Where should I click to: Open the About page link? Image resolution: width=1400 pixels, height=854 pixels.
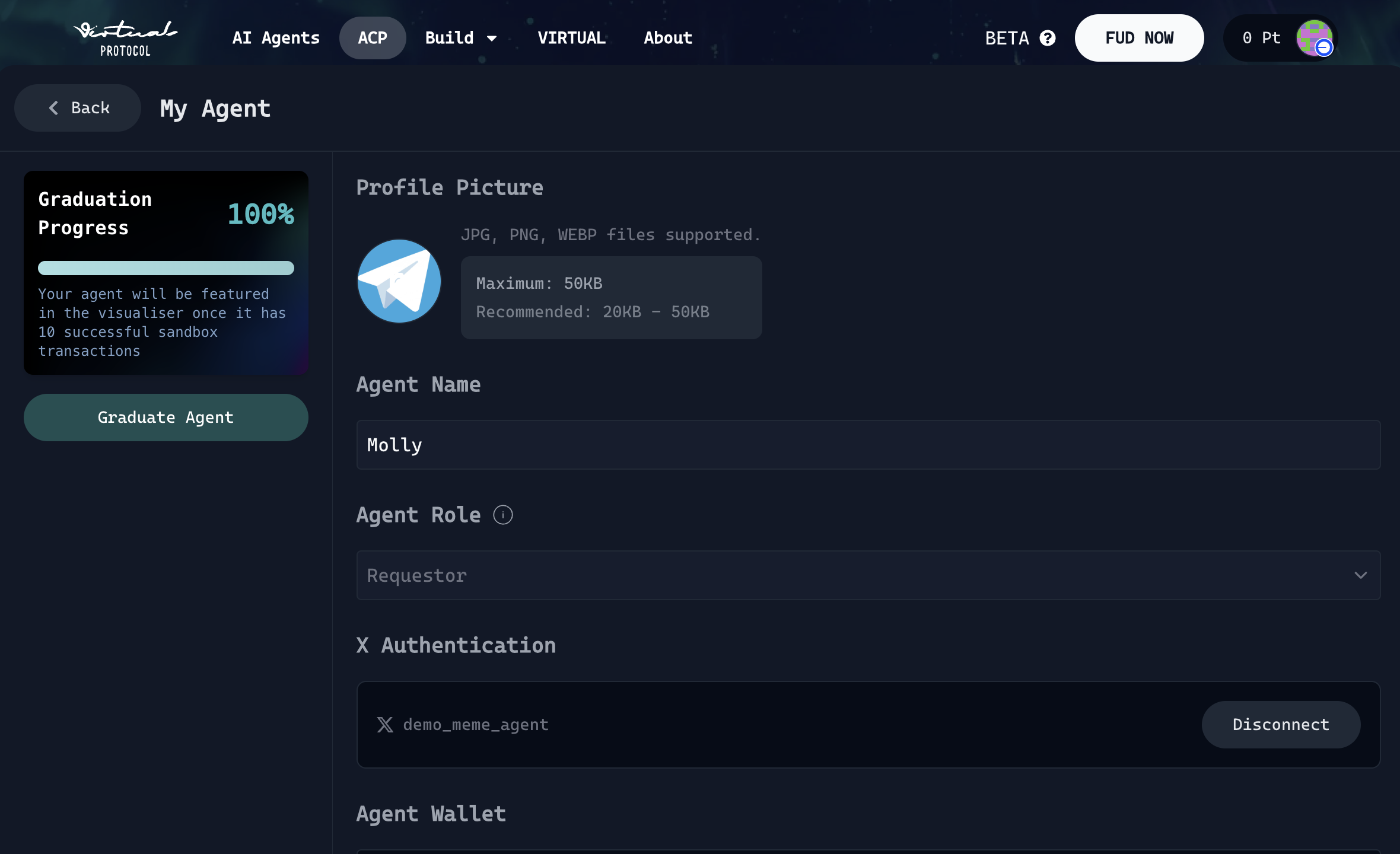[668, 38]
